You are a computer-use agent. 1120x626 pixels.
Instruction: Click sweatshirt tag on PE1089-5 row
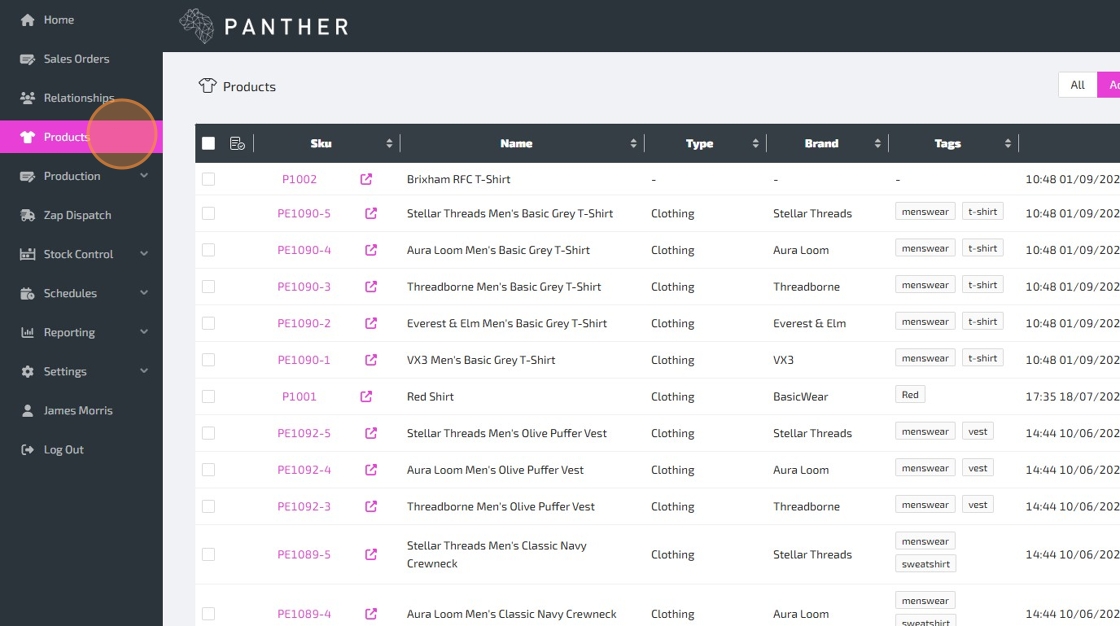pos(926,564)
